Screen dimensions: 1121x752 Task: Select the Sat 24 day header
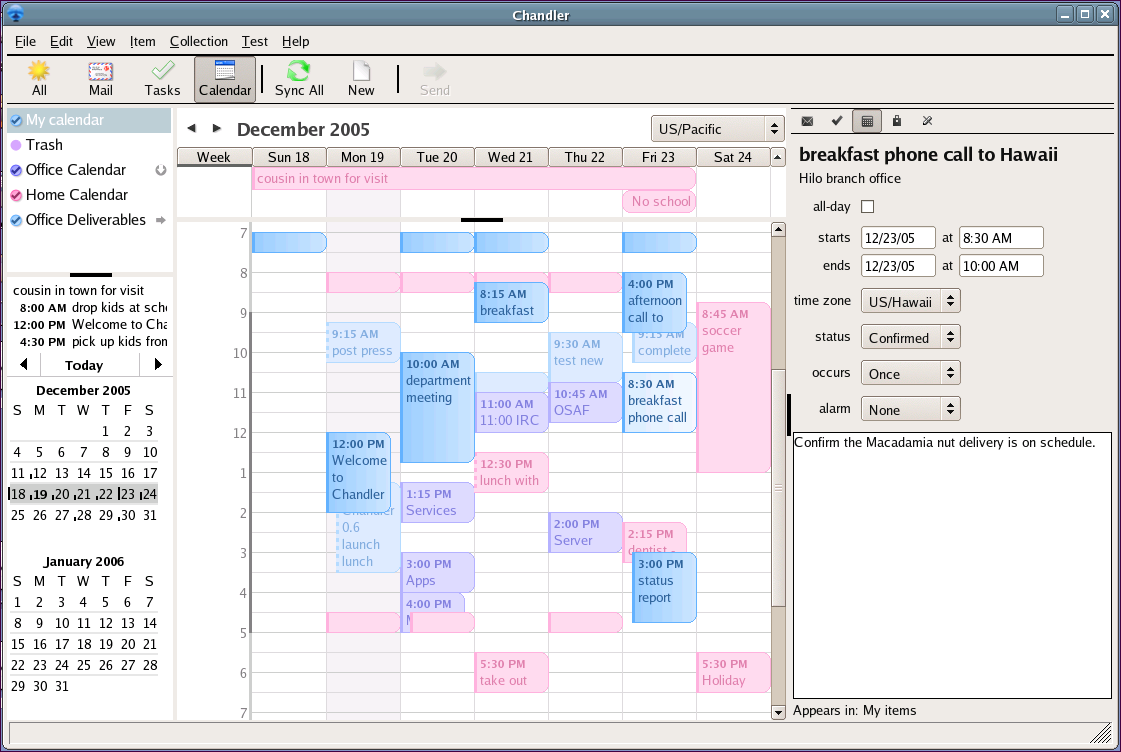coord(733,157)
